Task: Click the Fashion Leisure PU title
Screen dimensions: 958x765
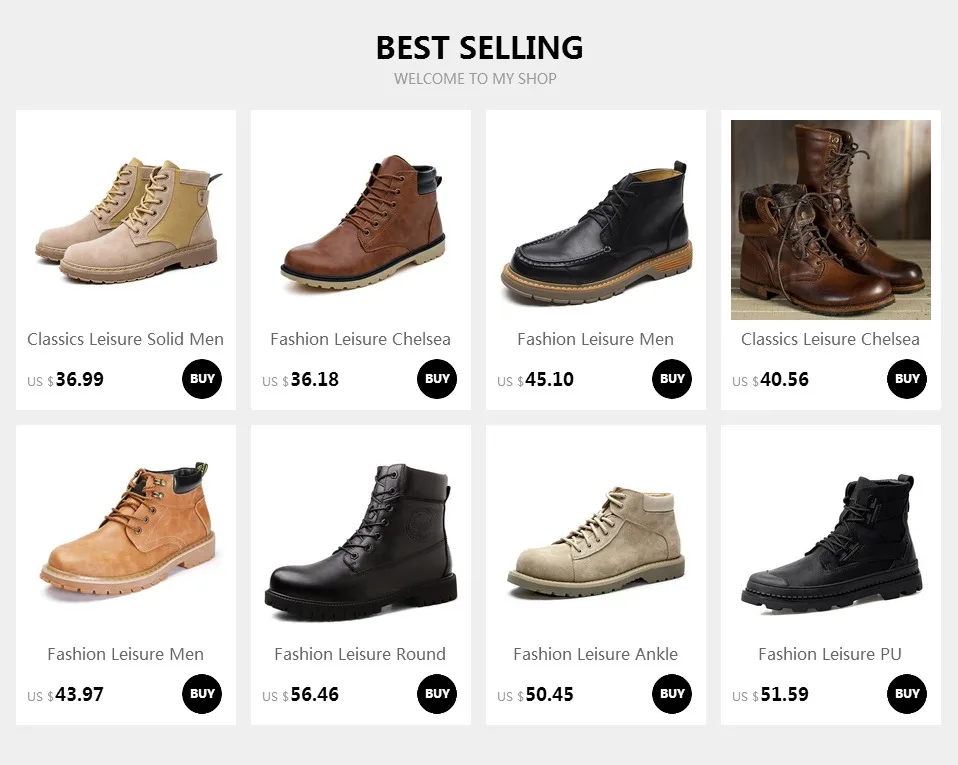Action: pos(830,654)
